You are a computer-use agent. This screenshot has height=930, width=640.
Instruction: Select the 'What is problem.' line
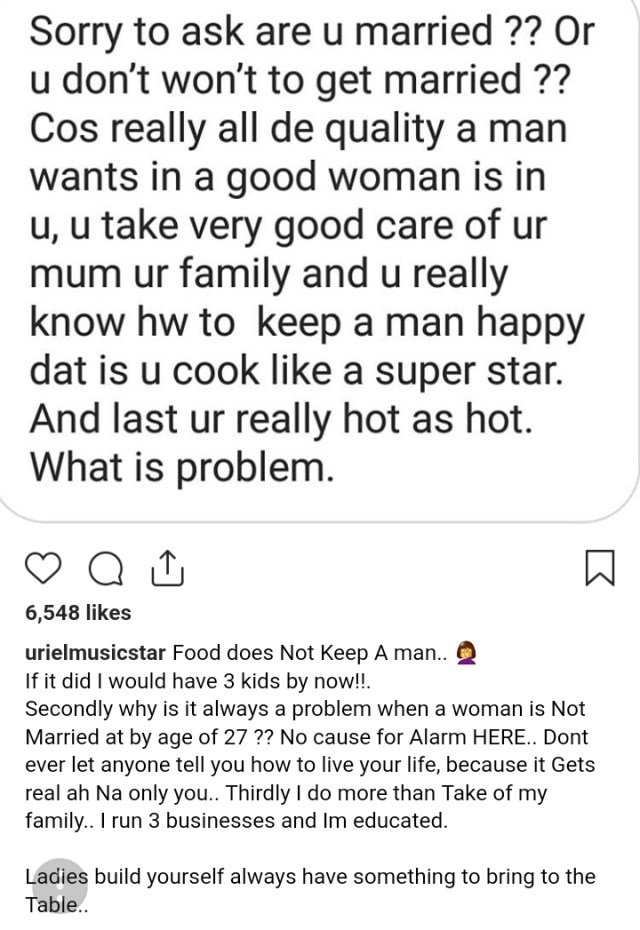point(180,468)
